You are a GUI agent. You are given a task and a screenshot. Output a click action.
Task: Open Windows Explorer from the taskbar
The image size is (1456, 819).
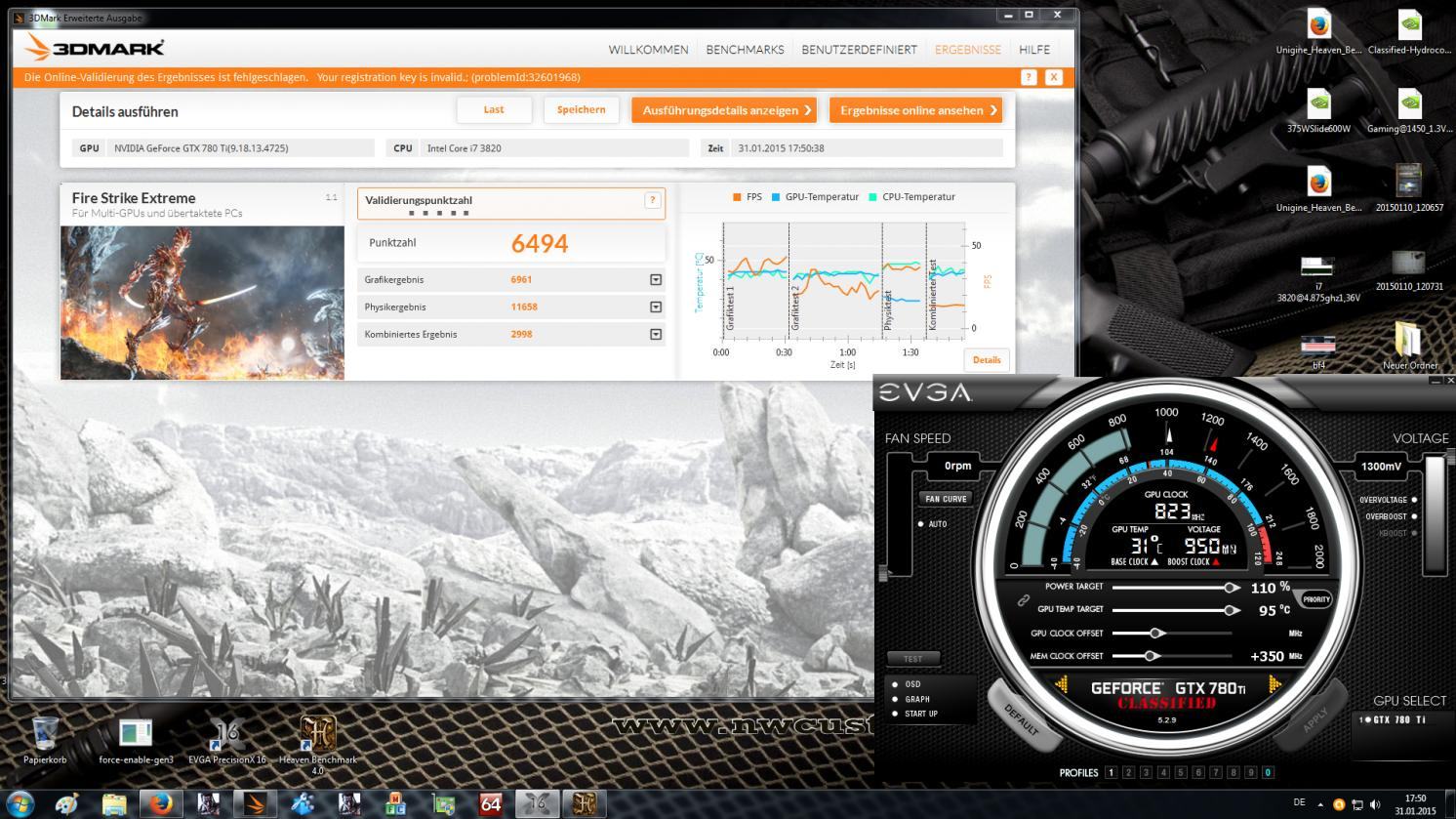pos(114,804)
